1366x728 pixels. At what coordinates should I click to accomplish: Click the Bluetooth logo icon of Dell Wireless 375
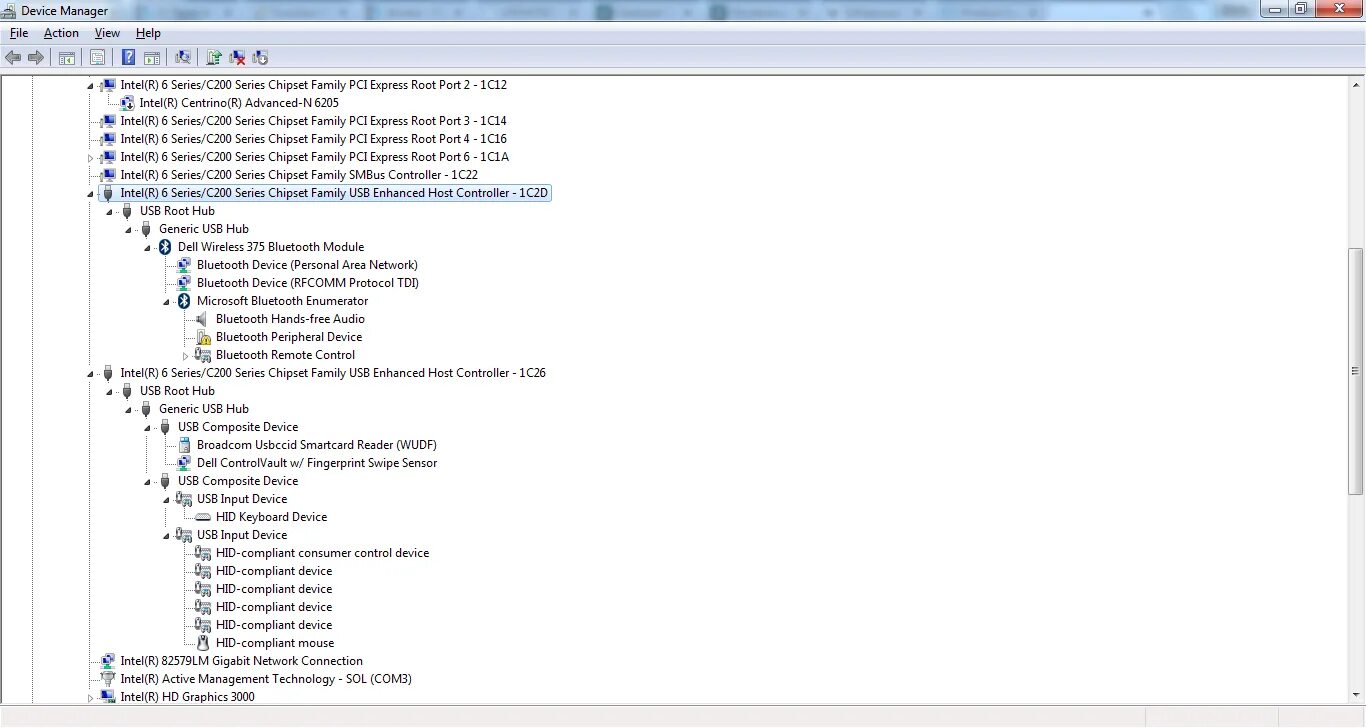click(x=165, y=247)
